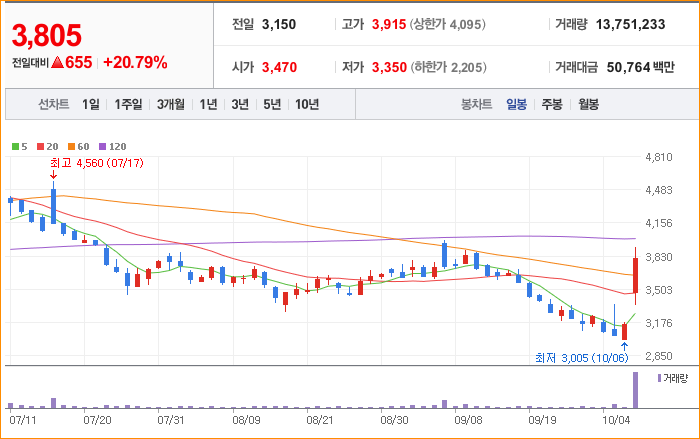Click the orange 60-day moving average swatch
This screenshot has width=700, height=439.
pyautogui.click(x=71, y=146)
